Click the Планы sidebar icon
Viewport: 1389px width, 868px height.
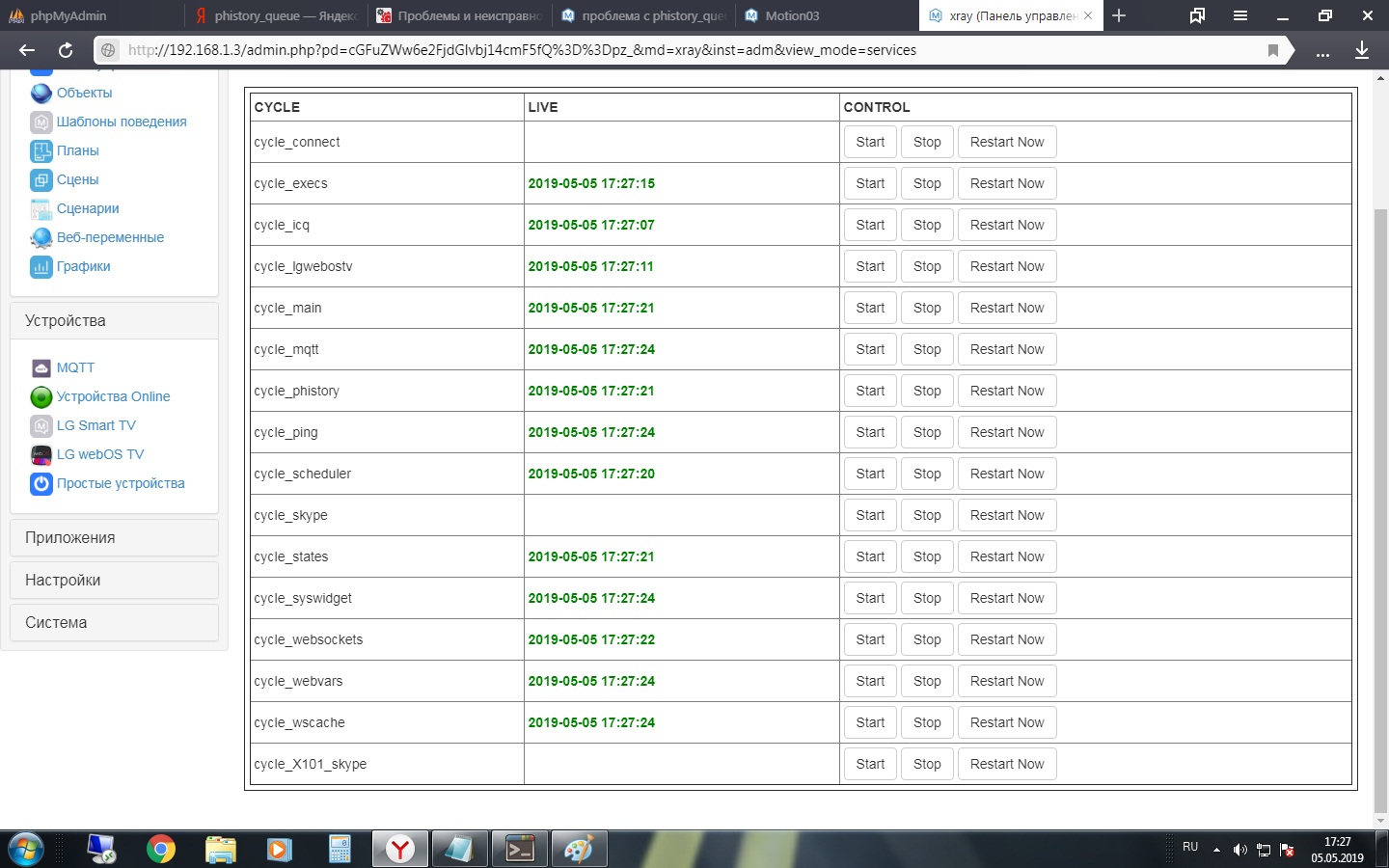pyautogui.click(x=41, y=150)
